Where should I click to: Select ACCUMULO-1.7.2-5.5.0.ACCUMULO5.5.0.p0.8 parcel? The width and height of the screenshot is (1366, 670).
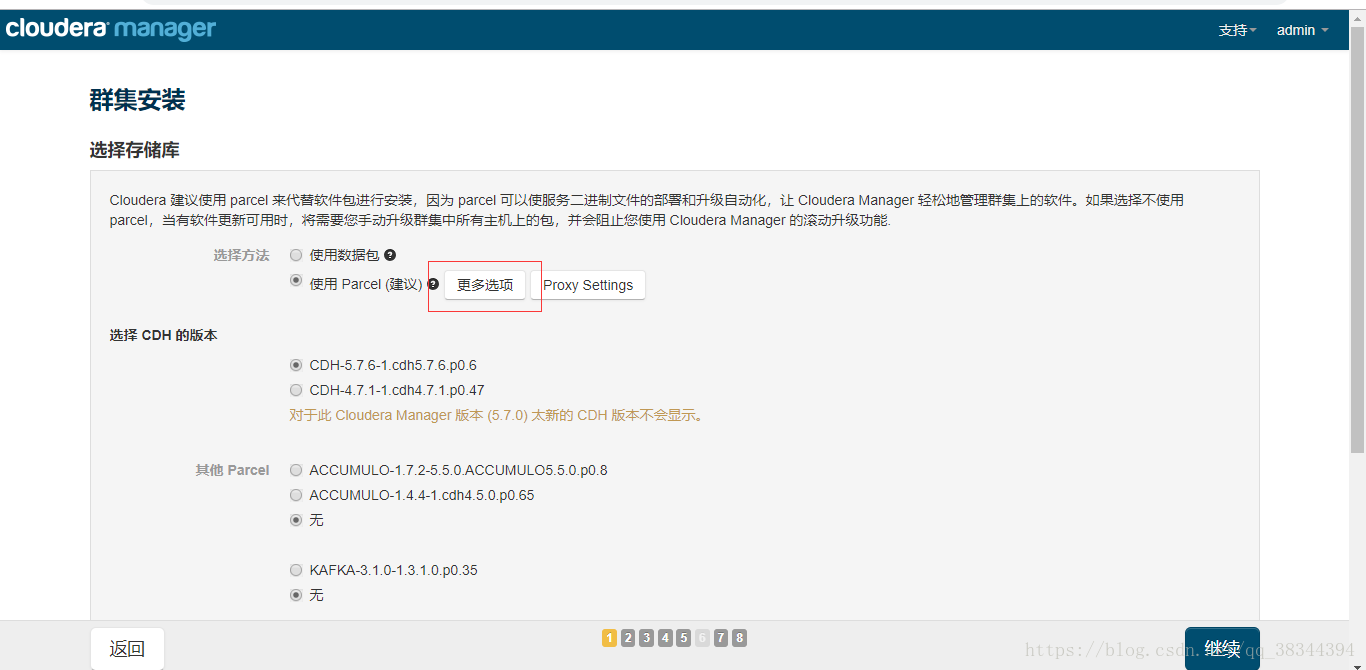tap(296, 469)
